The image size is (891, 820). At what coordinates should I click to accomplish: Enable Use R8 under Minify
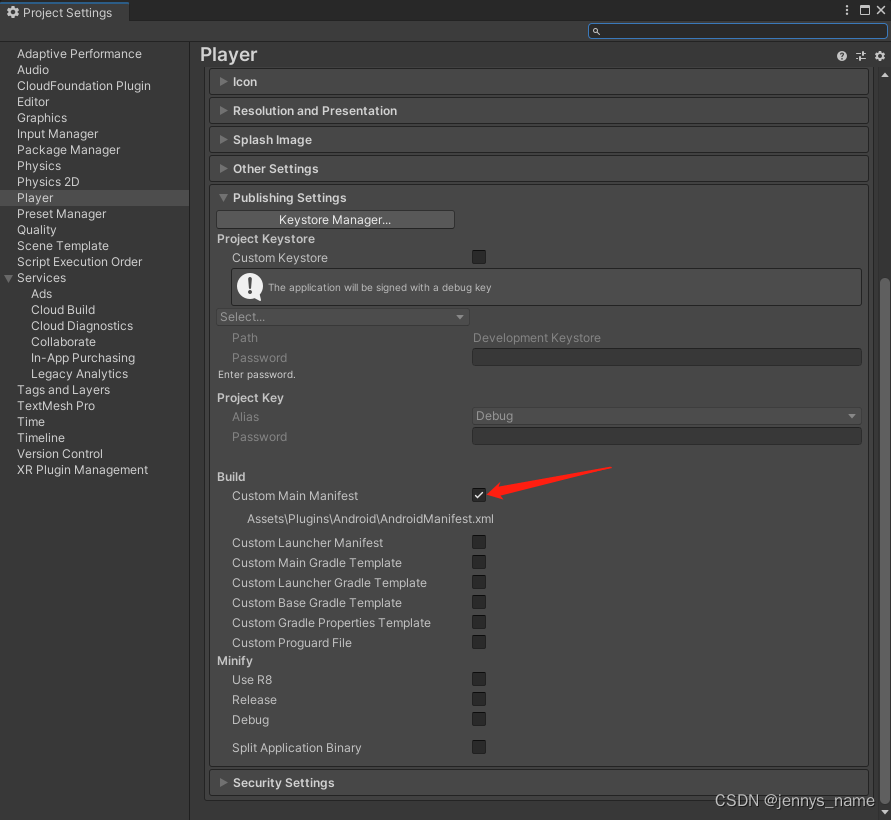(x=479, y=679)
